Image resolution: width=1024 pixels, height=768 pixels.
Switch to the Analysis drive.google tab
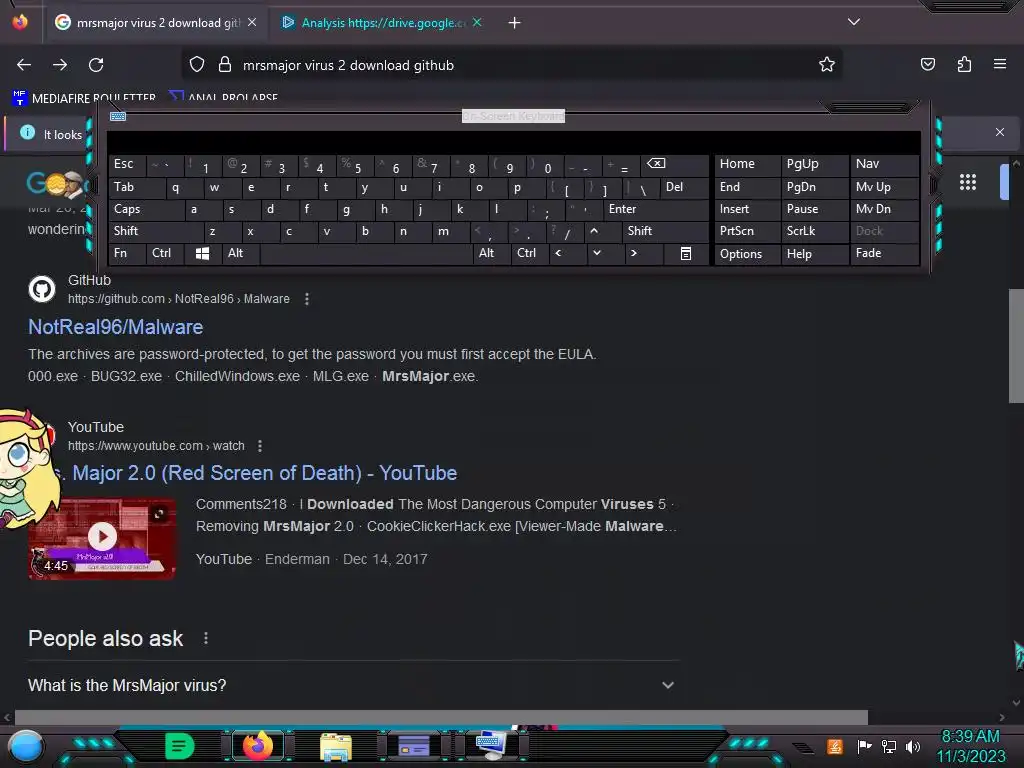(382, 23)
